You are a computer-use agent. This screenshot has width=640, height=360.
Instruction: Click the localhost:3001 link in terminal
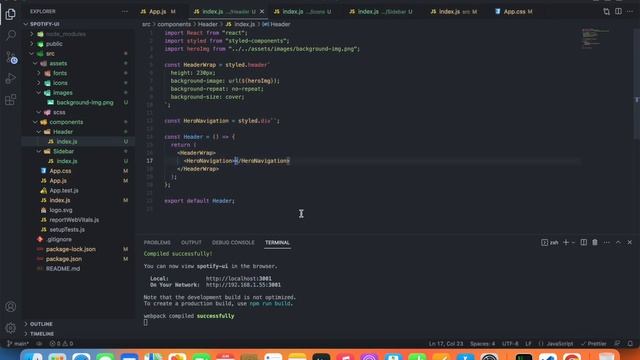tap(238, 278)
